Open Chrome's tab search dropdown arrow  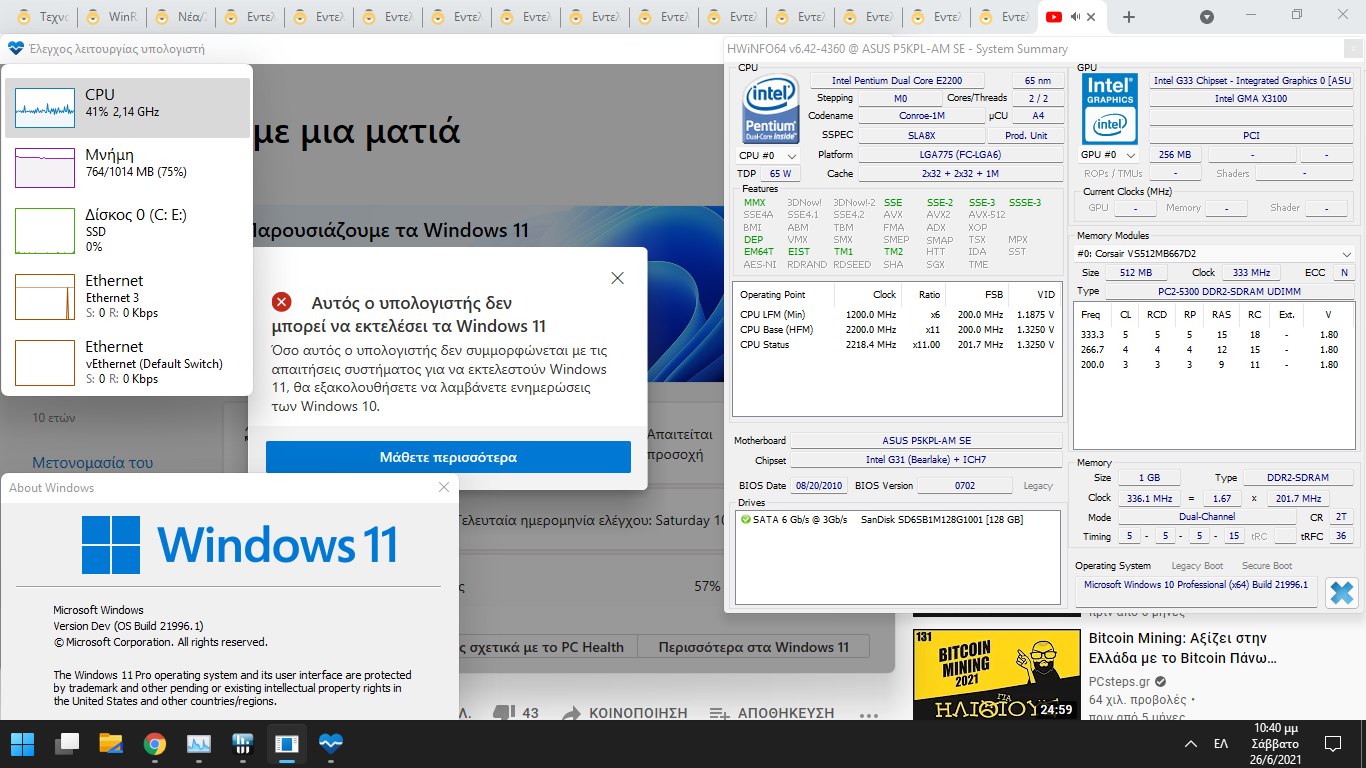tap(1207, 17)
